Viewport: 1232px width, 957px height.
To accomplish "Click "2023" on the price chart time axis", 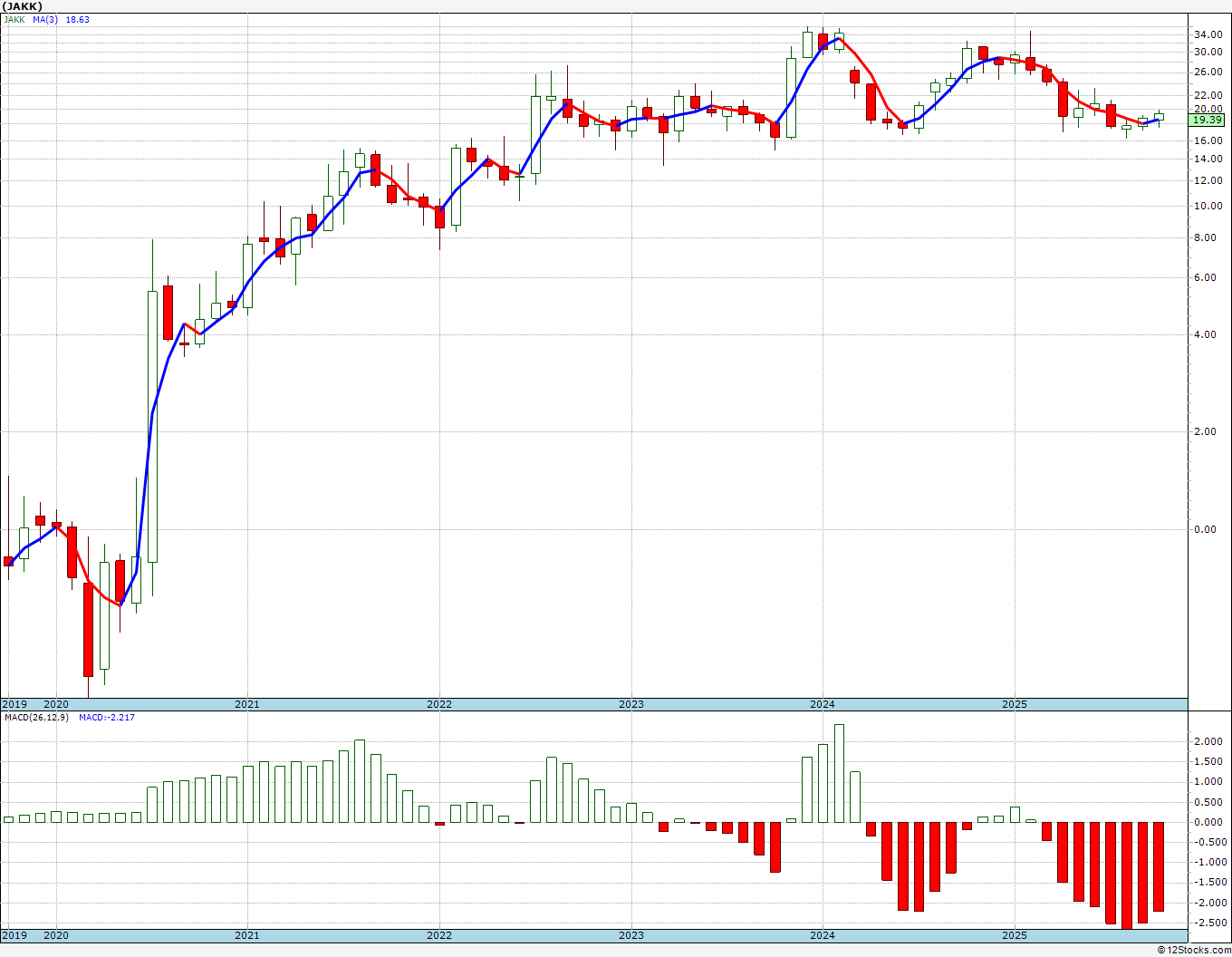I will [x=631, y=704].
